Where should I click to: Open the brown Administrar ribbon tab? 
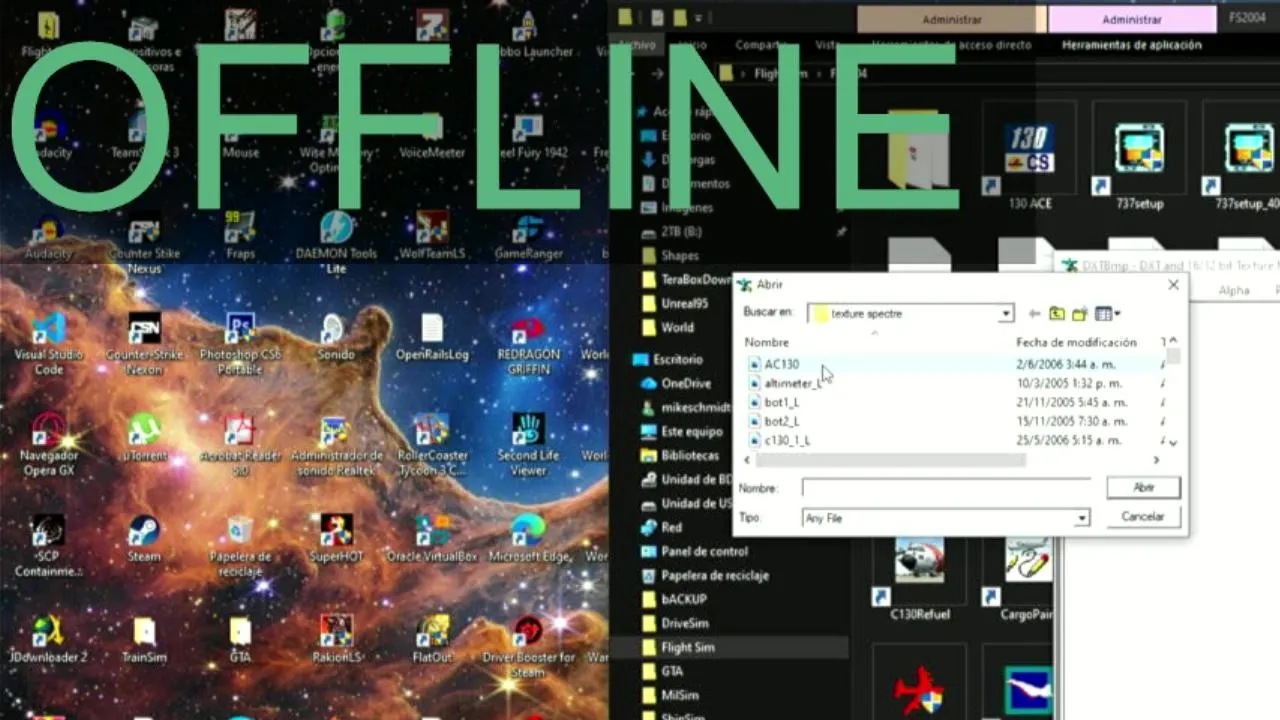pyautogui.click(x=952, y=19)
